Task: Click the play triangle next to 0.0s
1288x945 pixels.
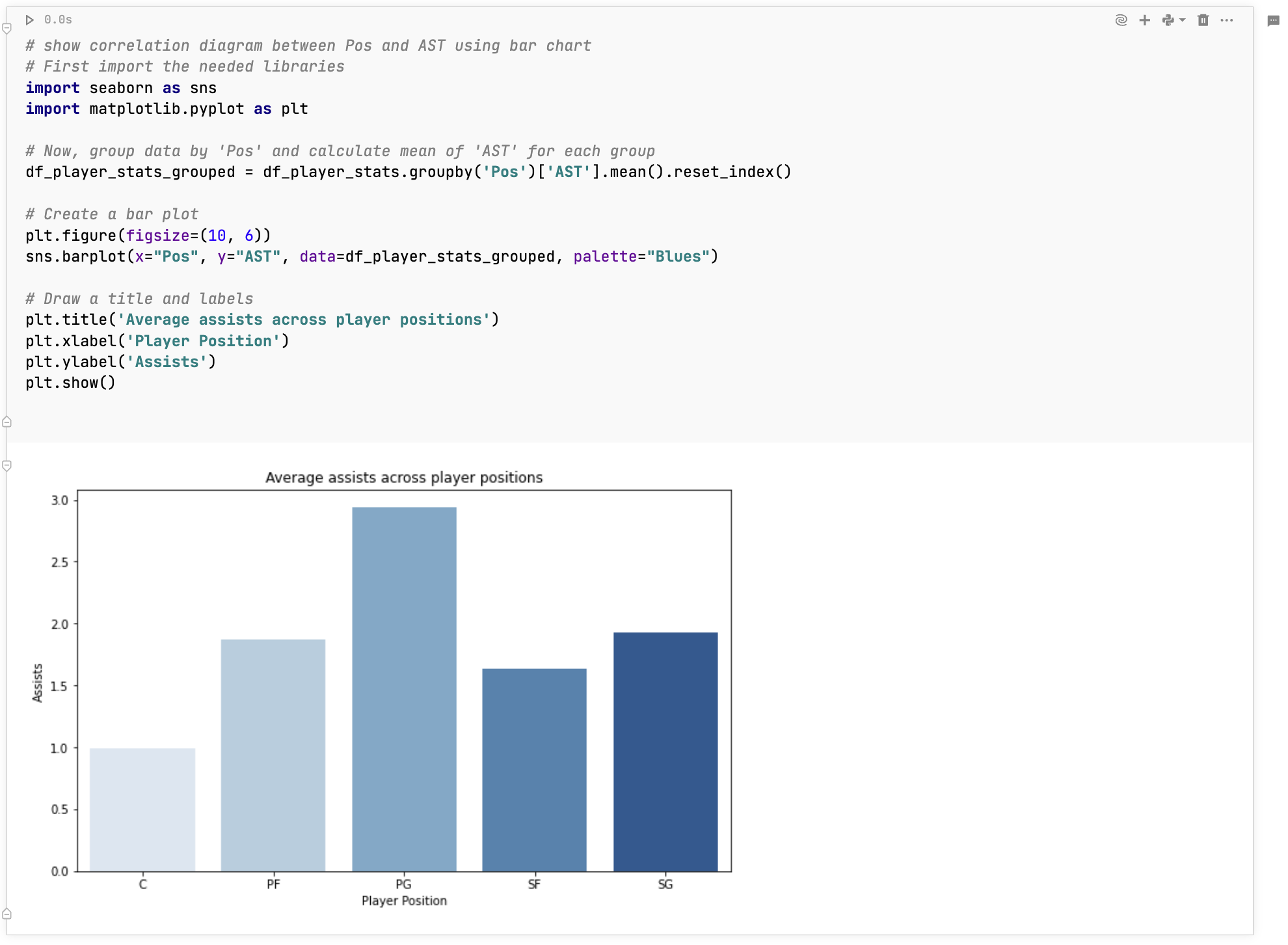Action: pyautogui.click(x=29, y=20)
